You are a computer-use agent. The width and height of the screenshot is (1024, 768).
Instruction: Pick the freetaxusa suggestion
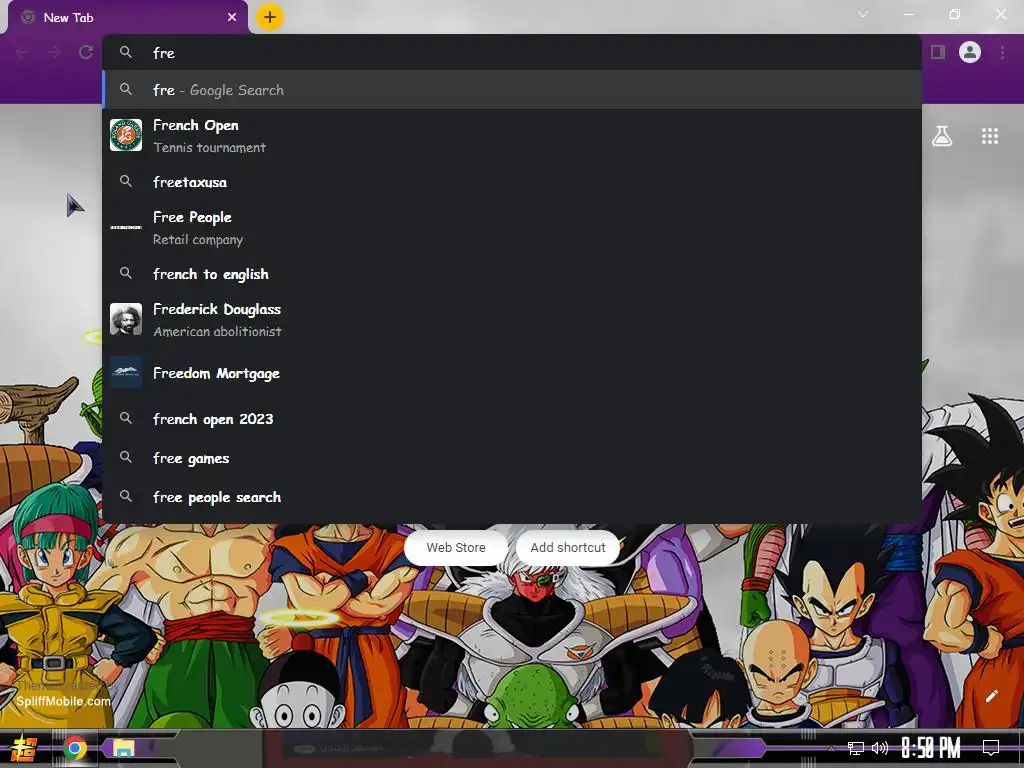tap(512, 182)
